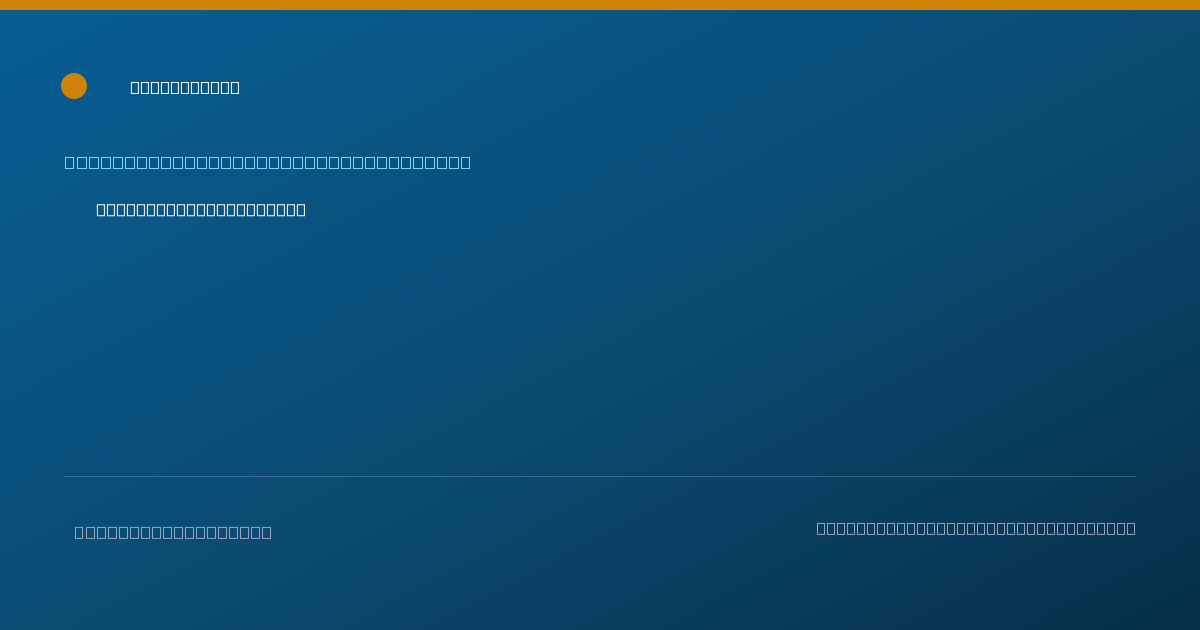The image size is (1200, 630).
Task: Click the orange circle logo icon
Action: coord(74,86)
